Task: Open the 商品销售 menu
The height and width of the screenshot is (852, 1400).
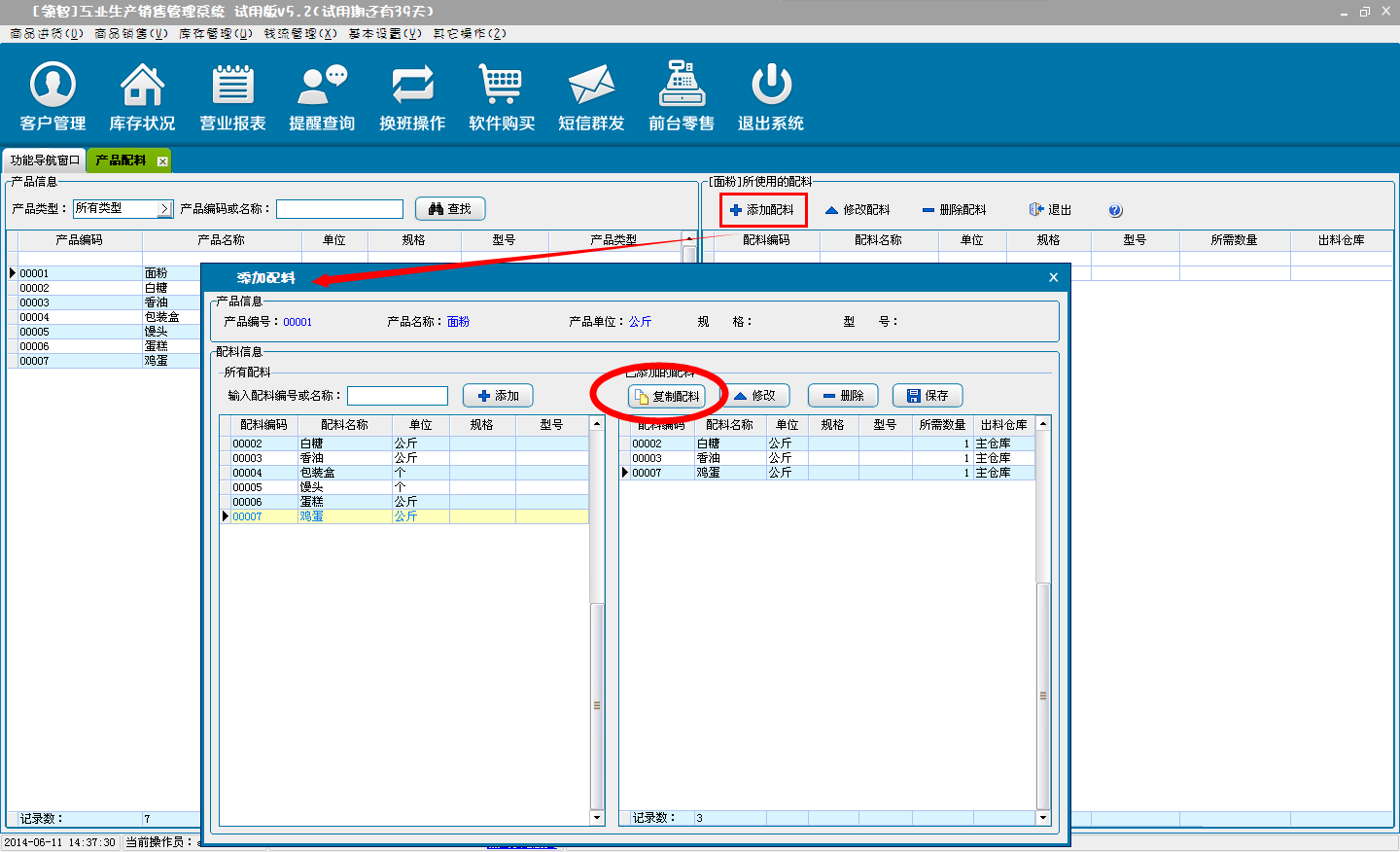Action: point(130,33)
